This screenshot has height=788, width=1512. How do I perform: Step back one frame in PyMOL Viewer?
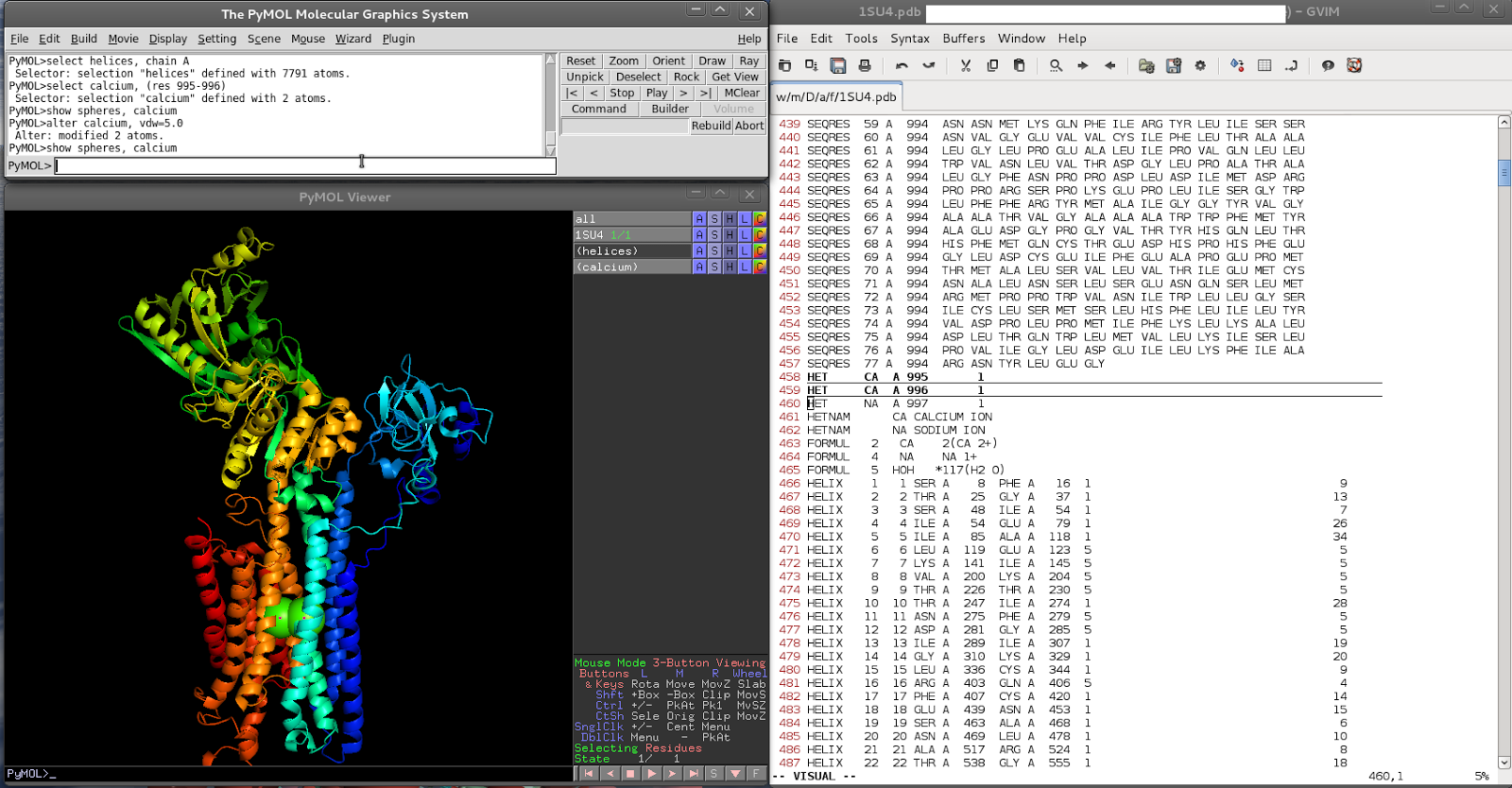pos(610,773)
